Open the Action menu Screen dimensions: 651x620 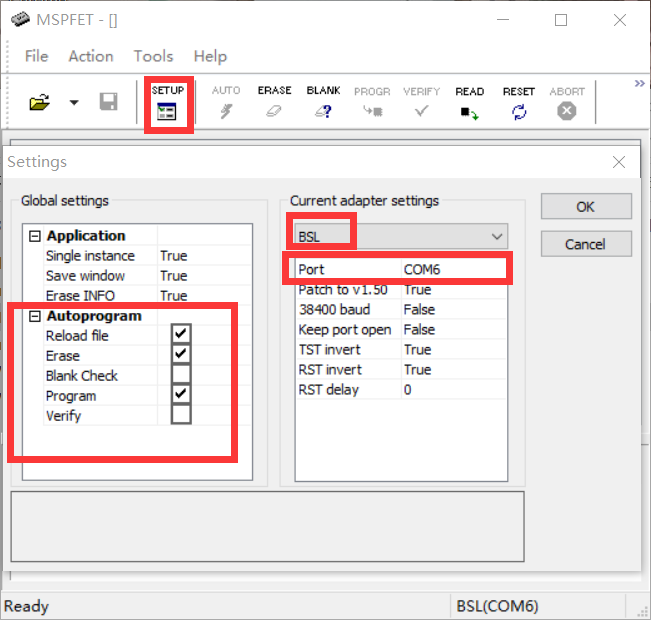tap(91, 56)
